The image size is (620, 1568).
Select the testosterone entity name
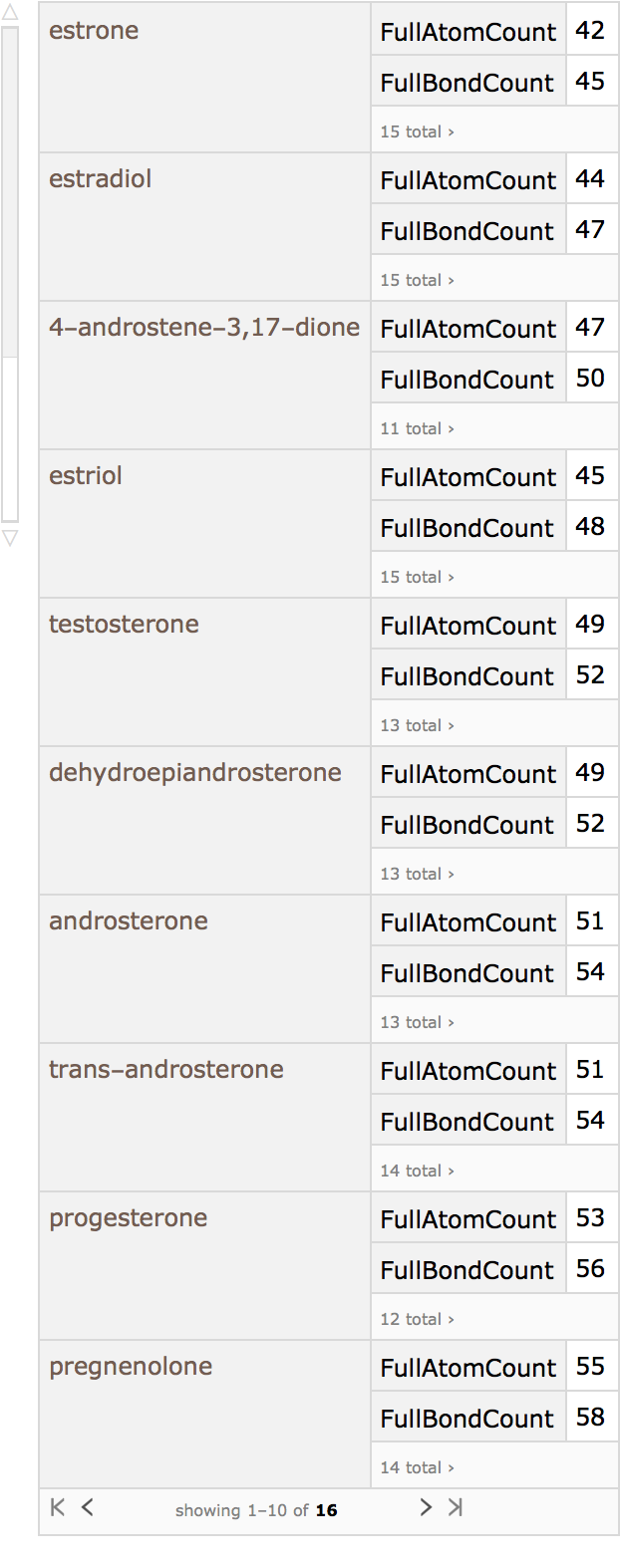[x=124, y=625]
